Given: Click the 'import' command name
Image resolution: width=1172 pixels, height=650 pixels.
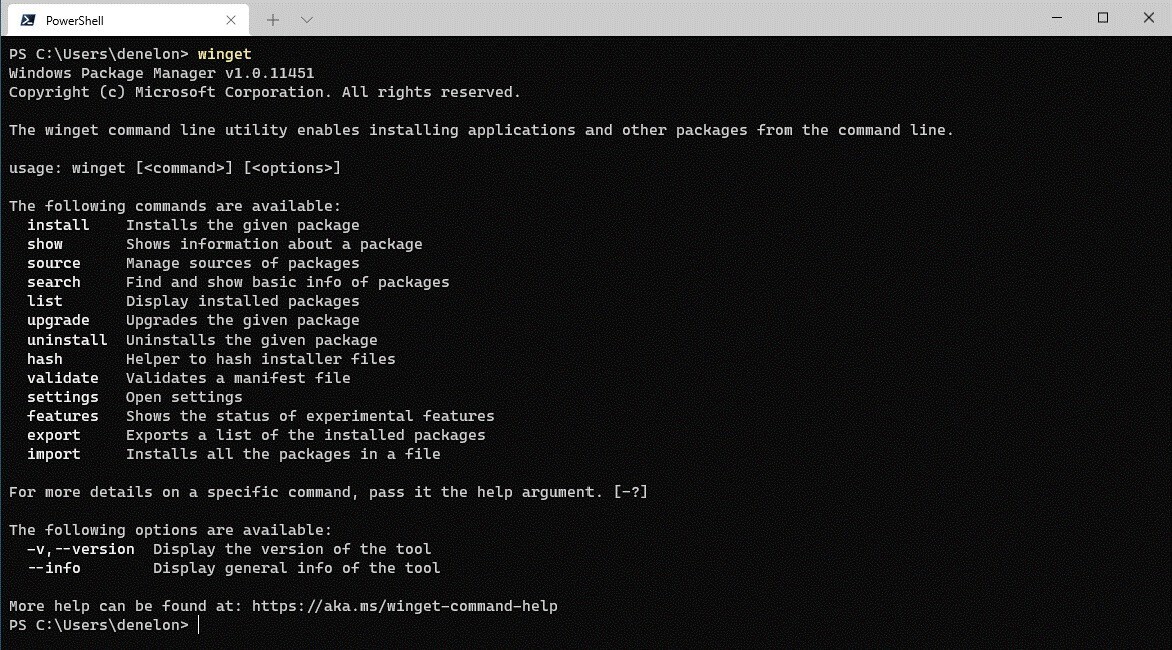Looking at the screenshot, I should [x=54, y=454].
